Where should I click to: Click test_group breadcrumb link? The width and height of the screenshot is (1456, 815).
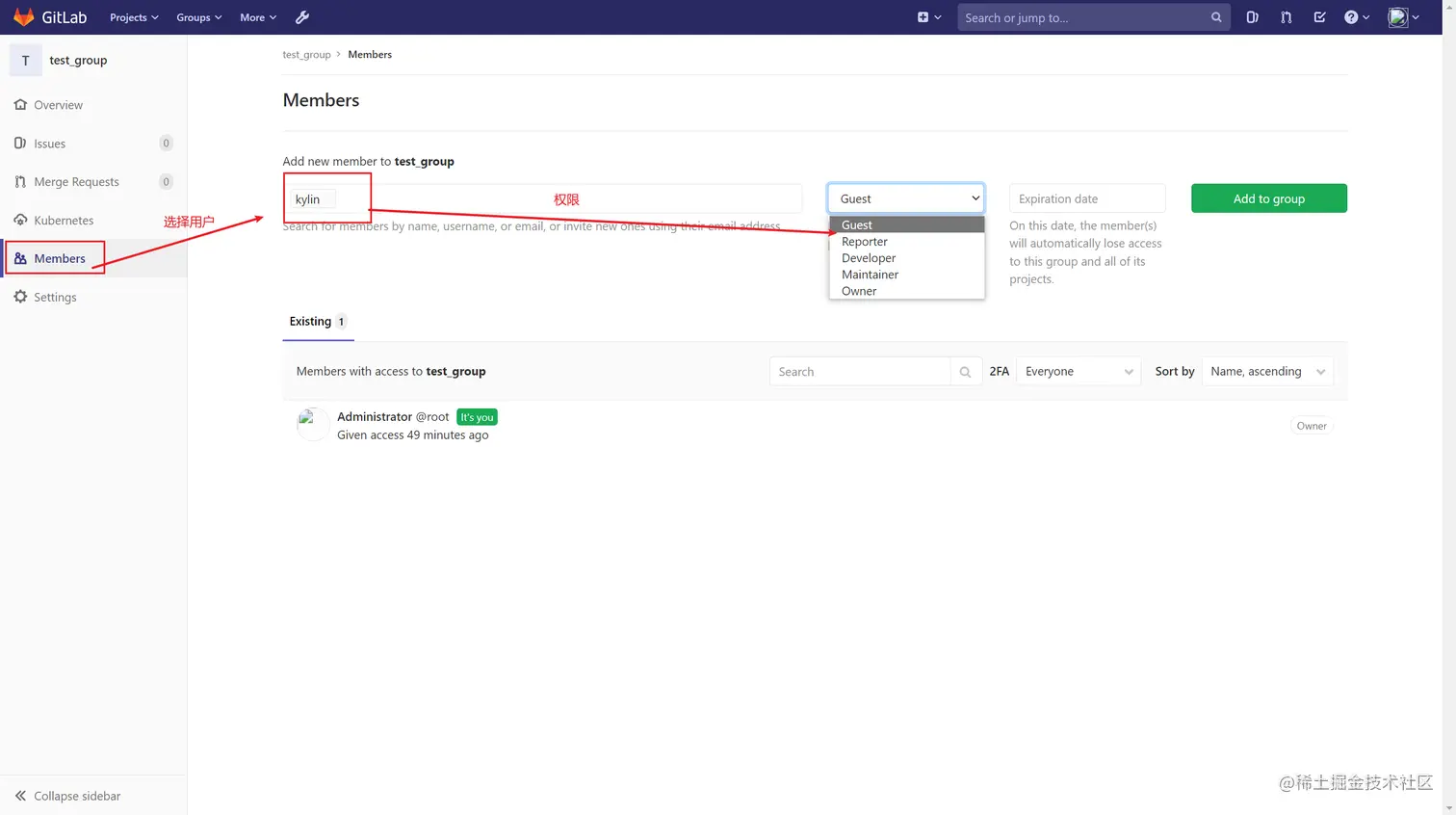(306, 55)
